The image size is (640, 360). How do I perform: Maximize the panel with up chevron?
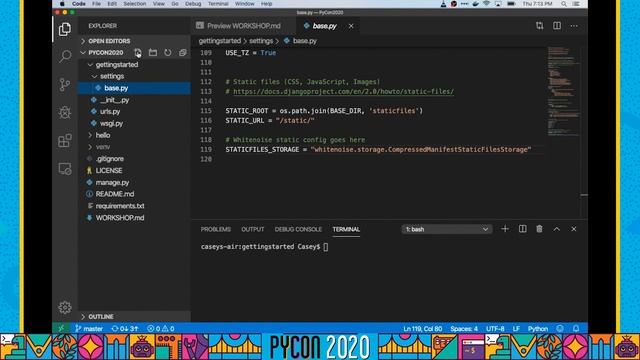tap(557, 229)
